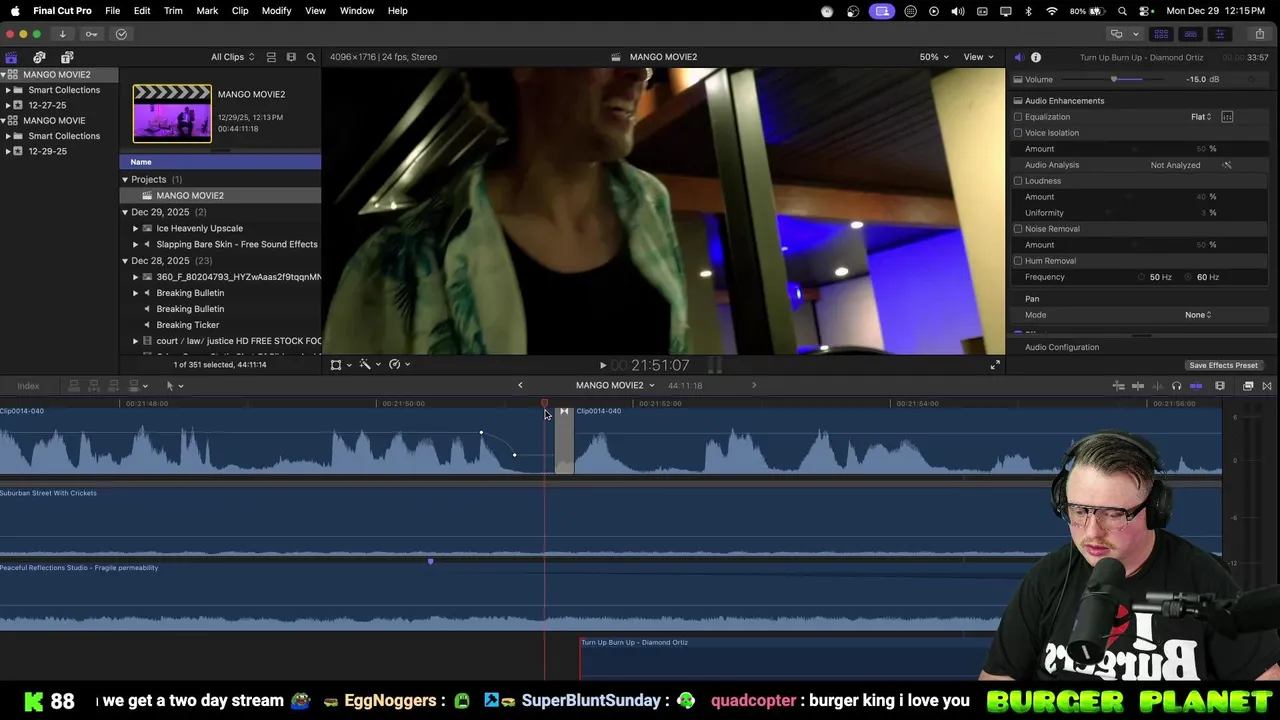Open the Equalization Flat preset dropdown
Screen dimensions: 1280x720
[1201, 117]
